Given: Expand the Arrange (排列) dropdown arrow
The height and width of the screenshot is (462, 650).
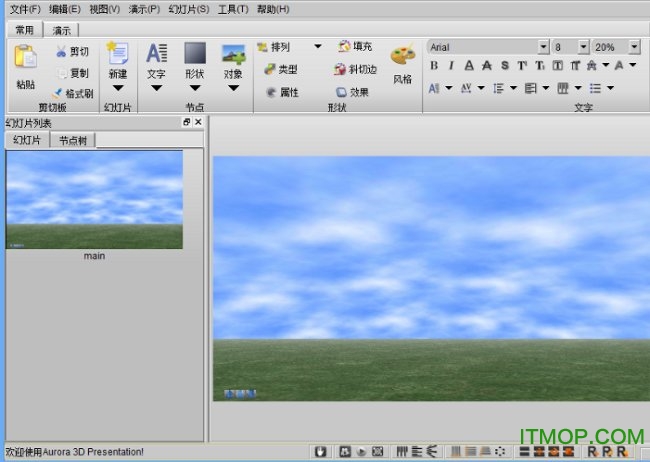Looking at the screenshot, I should pyautogui.click(x=318, y=46).
